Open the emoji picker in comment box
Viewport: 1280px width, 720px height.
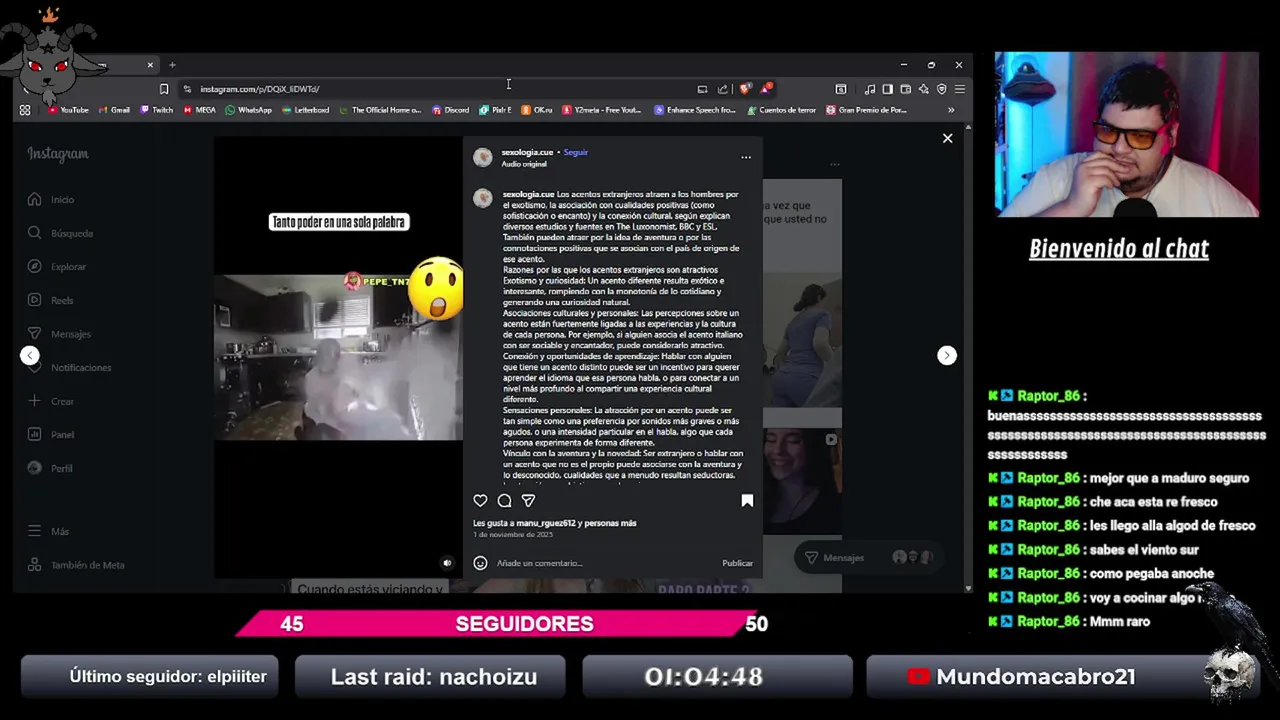point(480,563)
